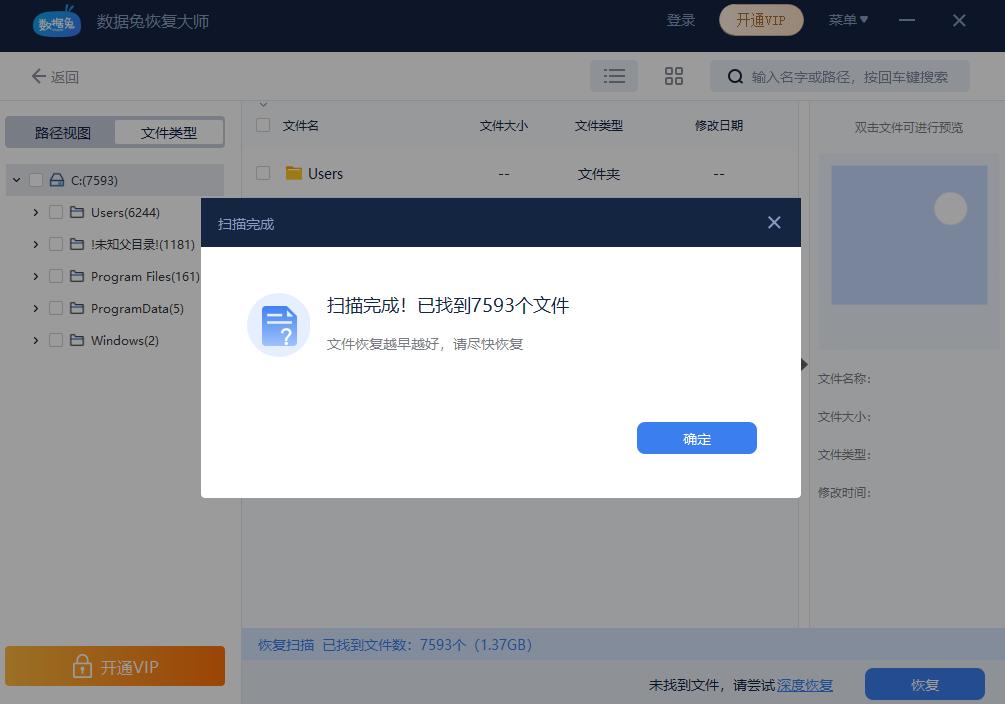Switch to grid view layout
The image size is (1005, 704).
(673, 75)
